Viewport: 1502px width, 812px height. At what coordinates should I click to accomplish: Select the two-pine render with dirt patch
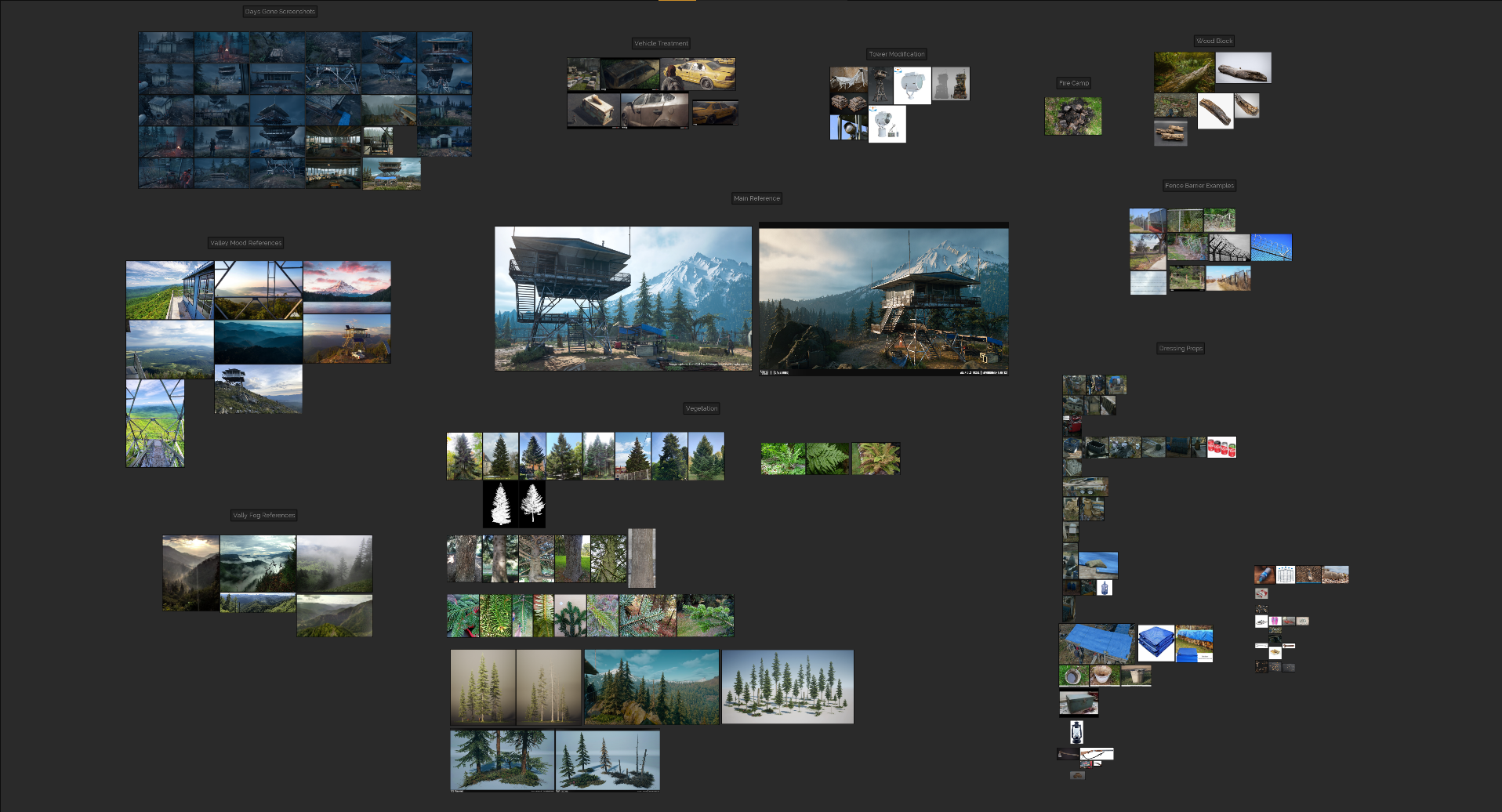pos(502,760)
